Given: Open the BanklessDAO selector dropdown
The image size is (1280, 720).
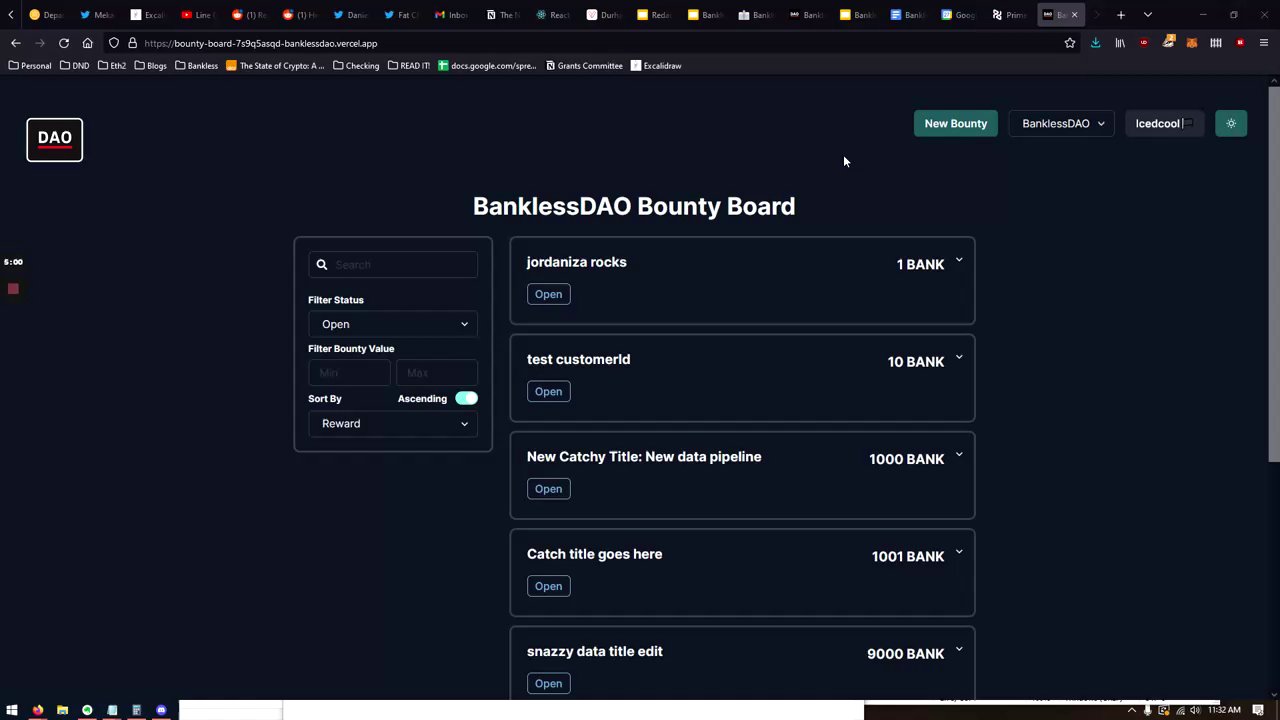Looking at the screenshot, I should (1062, 124).
